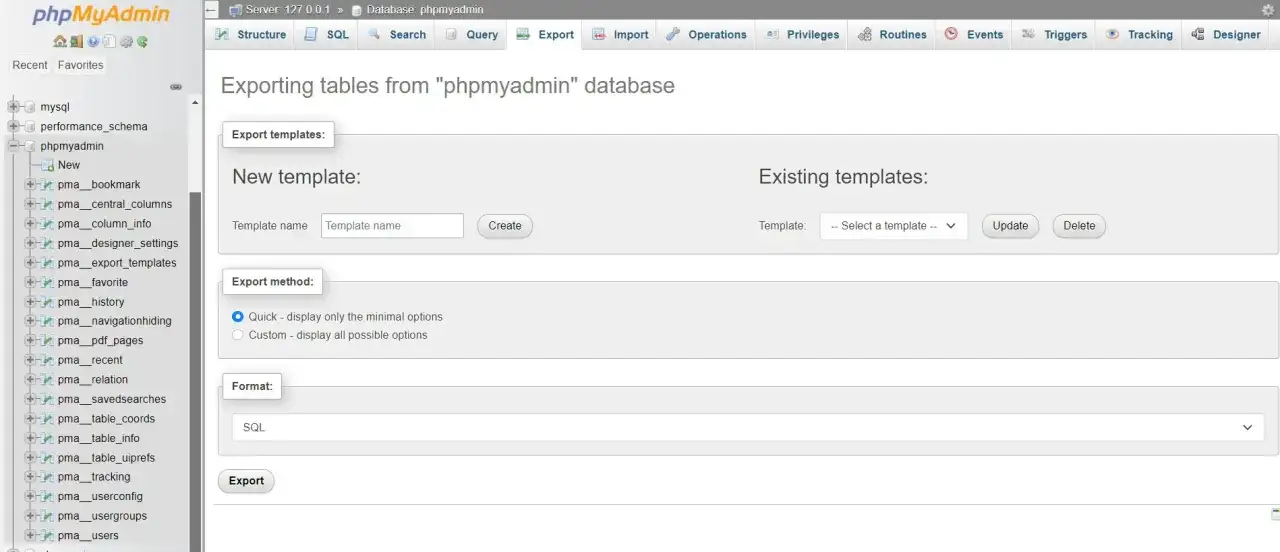Click table icon beside pma__designer_settings
The image size is (1280, 552).
point(47,243)
